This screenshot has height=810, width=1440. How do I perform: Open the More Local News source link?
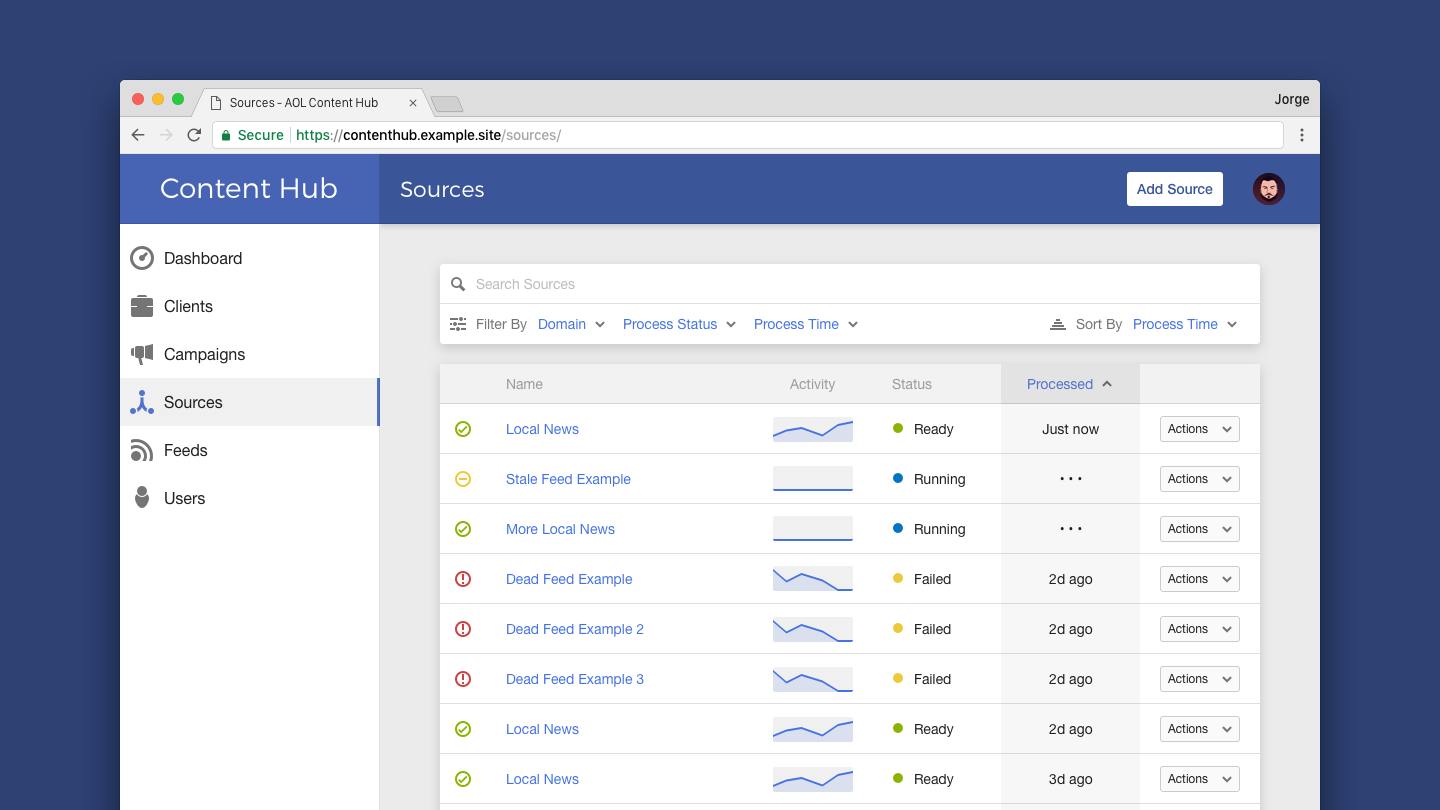tap(560, 529)
